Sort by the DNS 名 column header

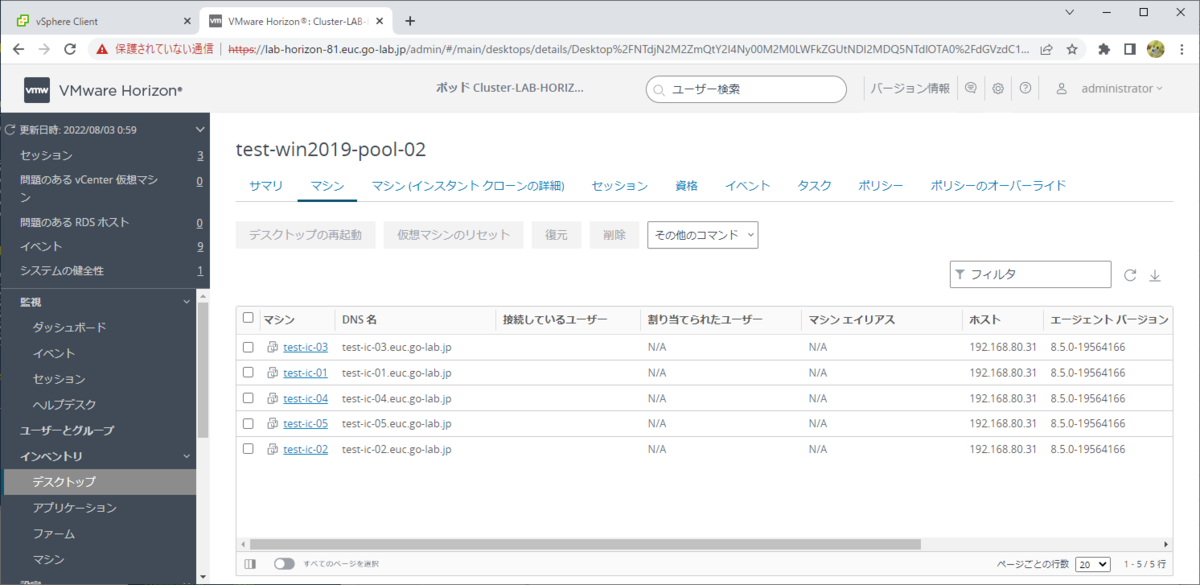(x=359, y=319)
